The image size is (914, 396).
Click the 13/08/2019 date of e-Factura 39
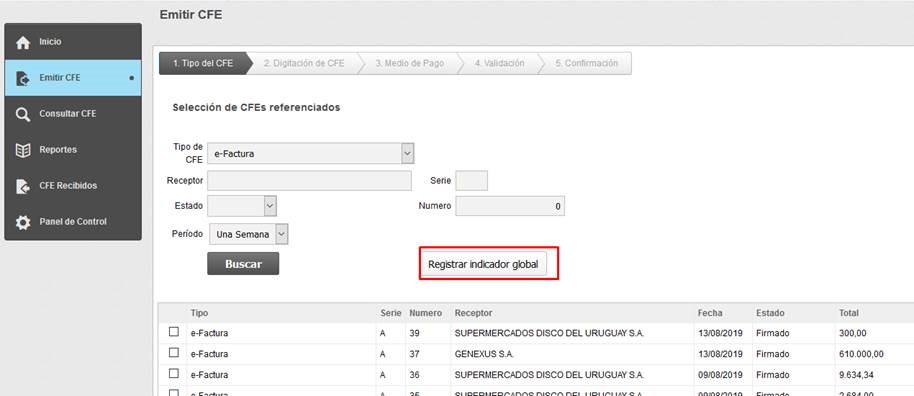(x=720, y=334)
